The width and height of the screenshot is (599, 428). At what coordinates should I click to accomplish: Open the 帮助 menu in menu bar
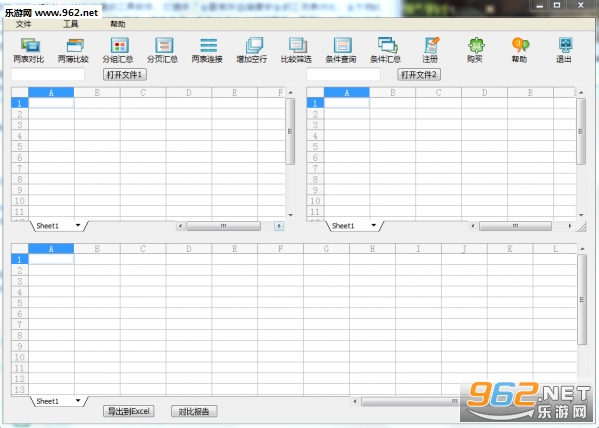(x=118, y=24)
